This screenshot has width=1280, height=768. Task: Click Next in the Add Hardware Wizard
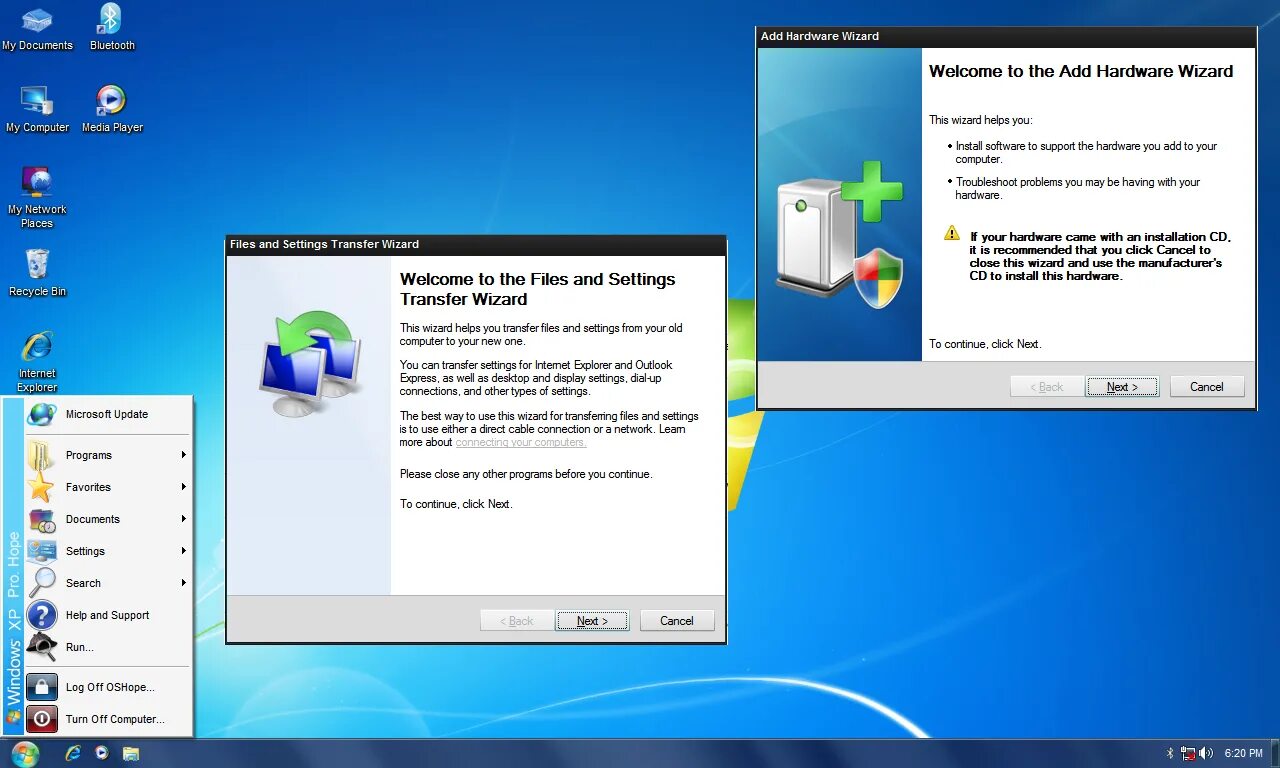tap(1122, 387)
